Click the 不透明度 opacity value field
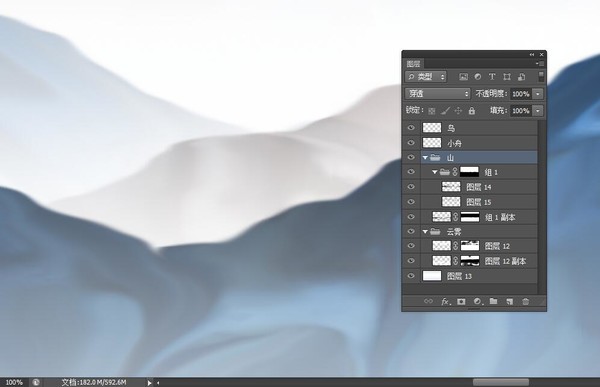This screenshot has width=600, height=387. [x=521, y=94]
